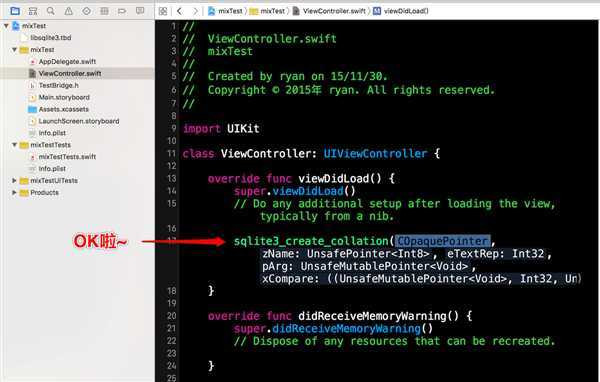
Task: Open the Symbol navigator icon
Action: click(33, 11)
